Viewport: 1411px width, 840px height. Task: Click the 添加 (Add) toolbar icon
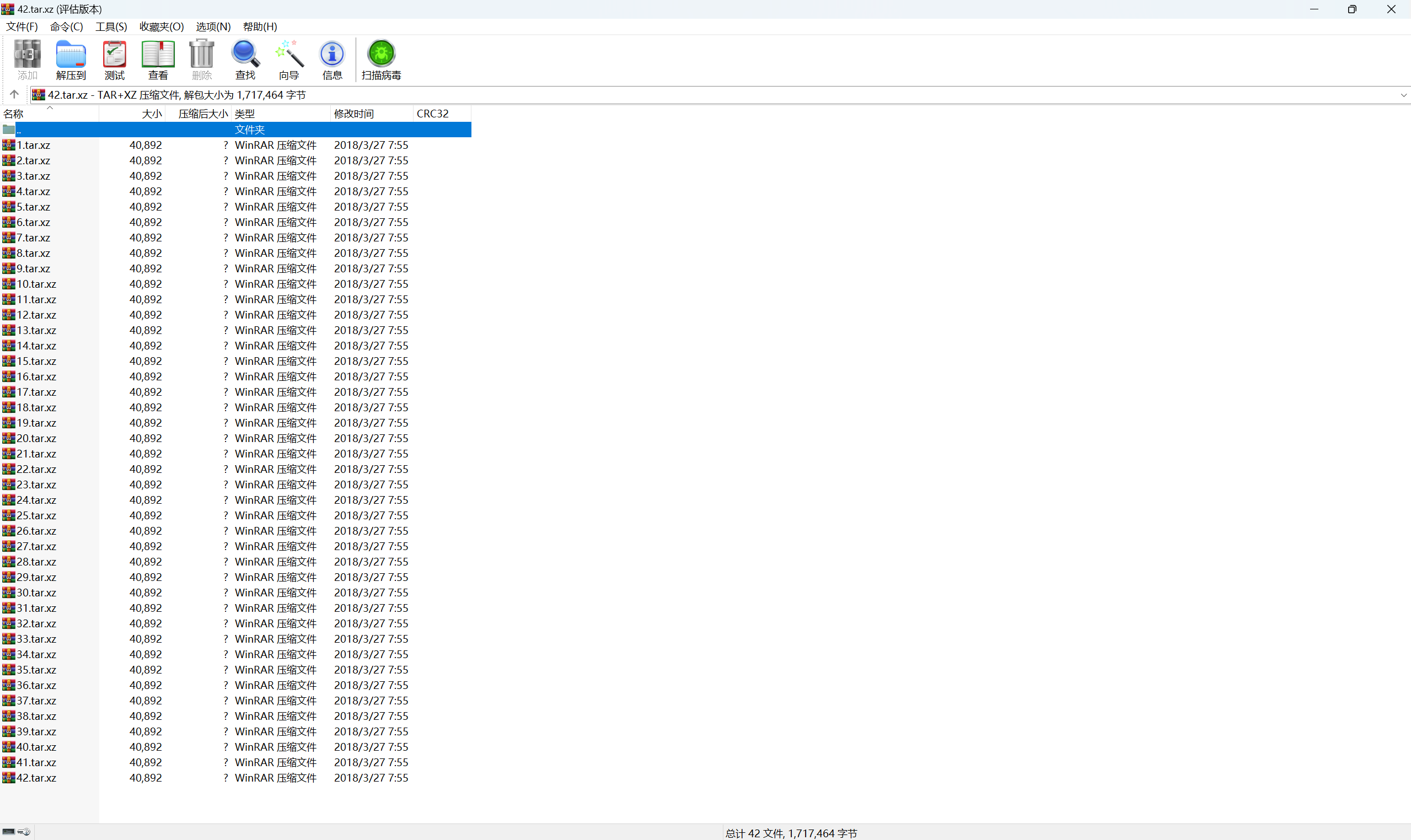point(27,60)
